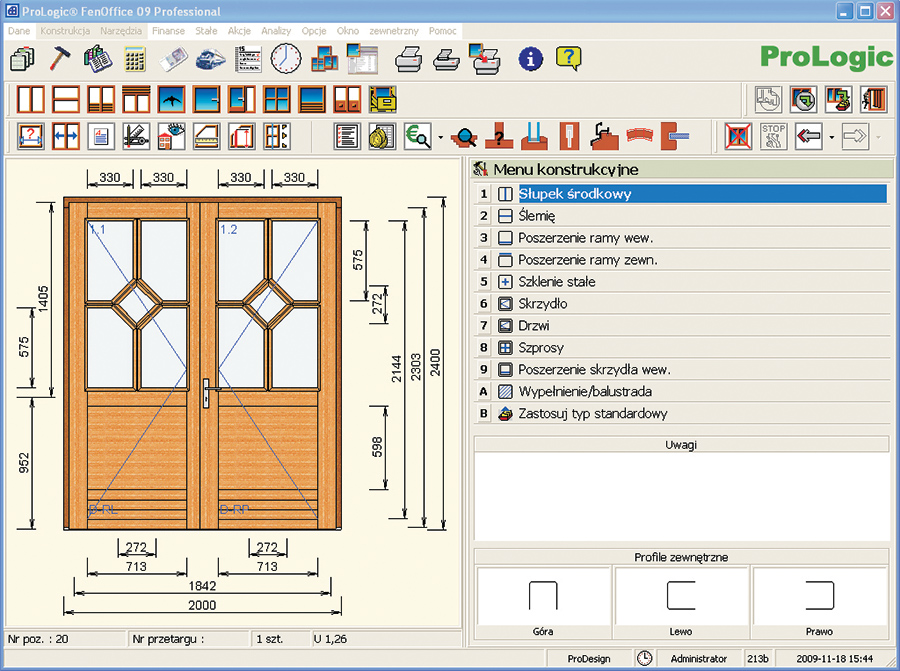Open the Analizy menu
The width and height of the screenshot is (900, 671).
[x=276, y=31]
